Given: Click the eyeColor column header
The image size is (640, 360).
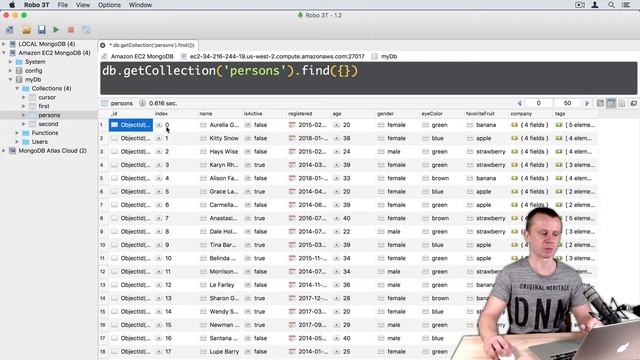Looking at the screenshot, I should coord(442,113).
